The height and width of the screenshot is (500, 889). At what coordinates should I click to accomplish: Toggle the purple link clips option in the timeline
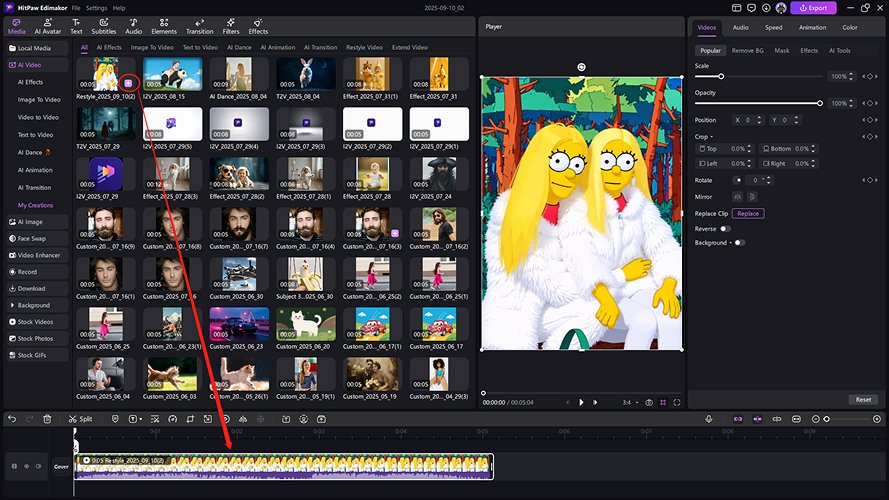click(x=738, y=419)
